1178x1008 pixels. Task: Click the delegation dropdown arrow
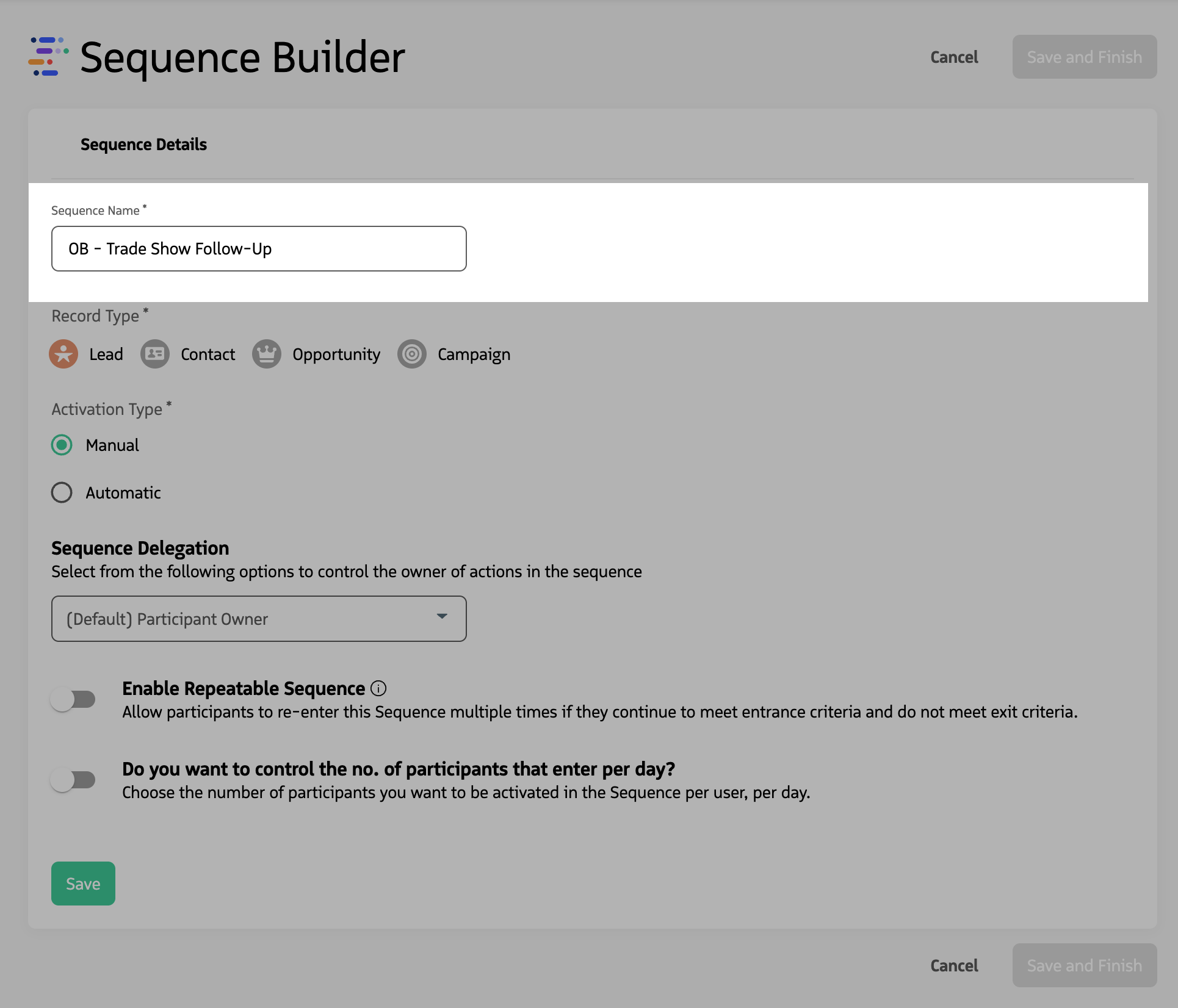pos(442,617)
